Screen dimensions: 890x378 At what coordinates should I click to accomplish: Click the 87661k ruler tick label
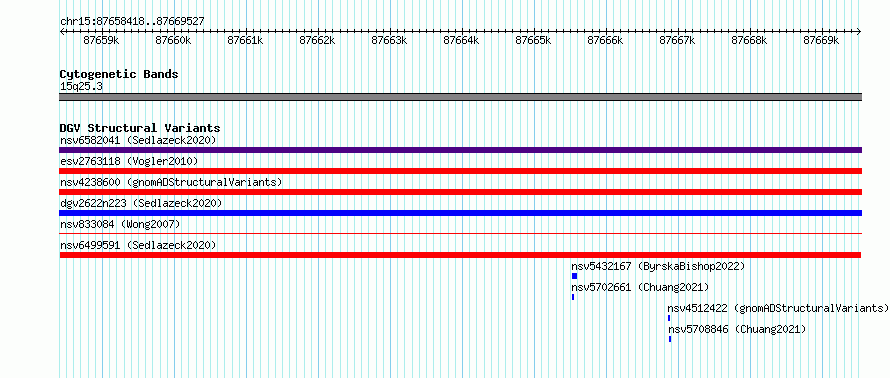(x=245, y=40)
